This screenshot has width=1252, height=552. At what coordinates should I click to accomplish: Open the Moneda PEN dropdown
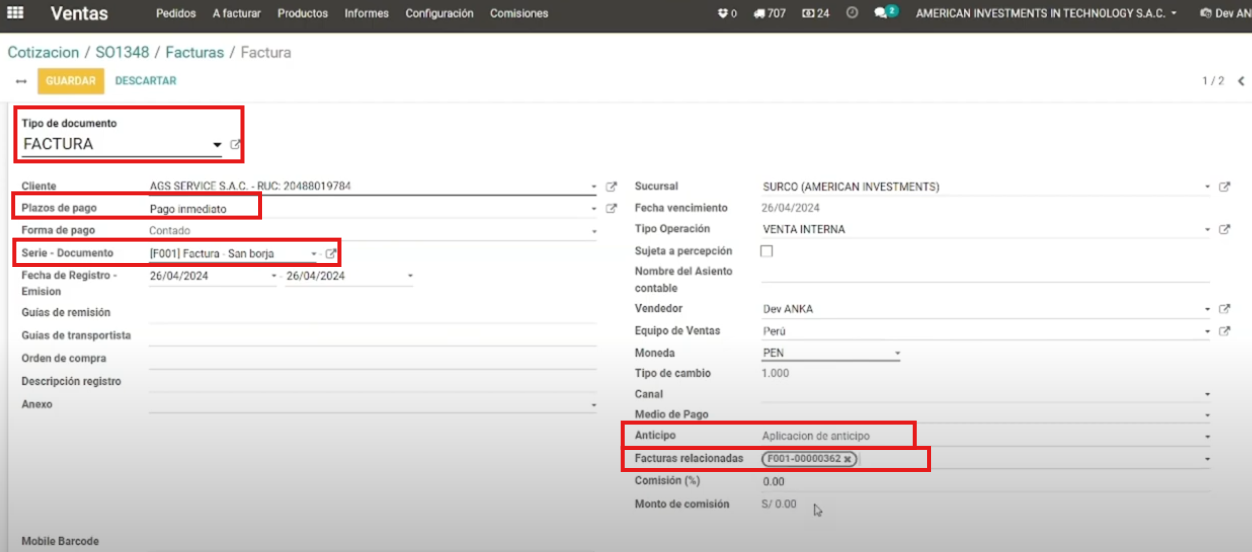[x=897, y=353]
